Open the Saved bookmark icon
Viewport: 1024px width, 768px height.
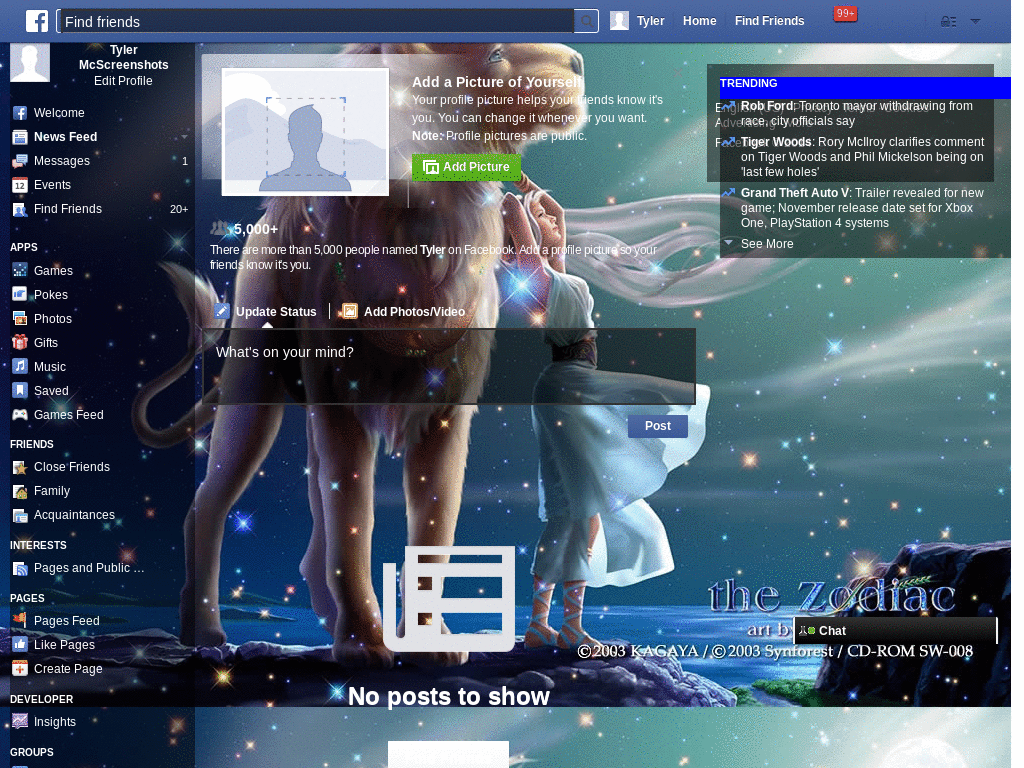pos(20,390)
